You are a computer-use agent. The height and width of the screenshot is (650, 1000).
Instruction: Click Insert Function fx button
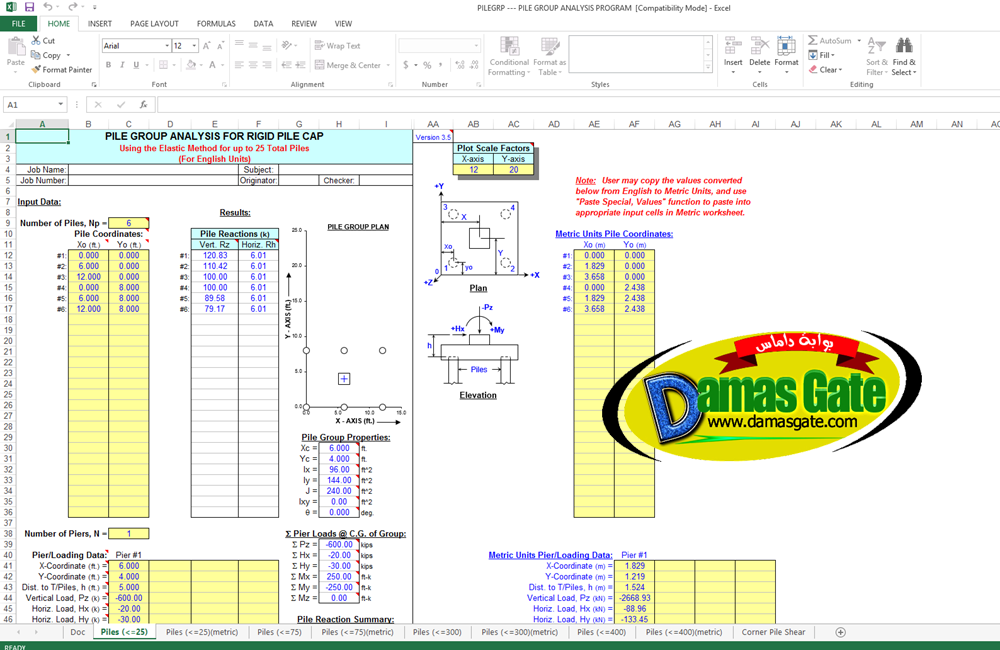(x=143, y=105)
